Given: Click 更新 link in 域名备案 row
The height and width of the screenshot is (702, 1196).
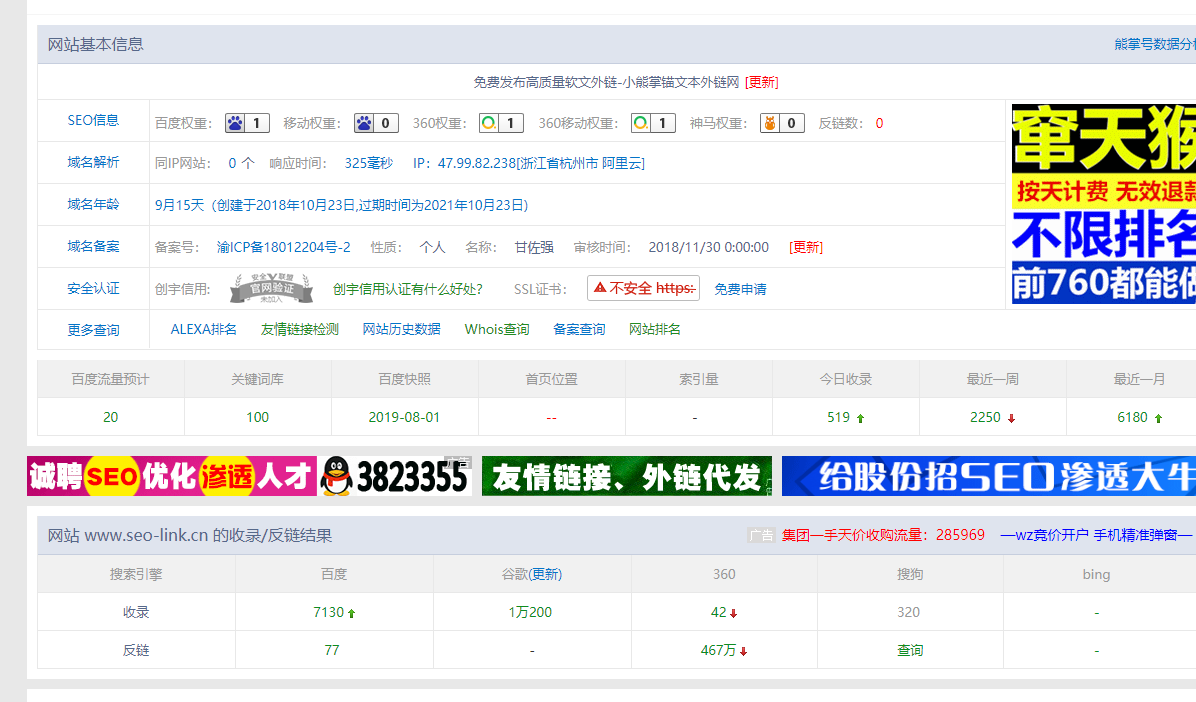Looking at the screenshot, I should point(806,247).
